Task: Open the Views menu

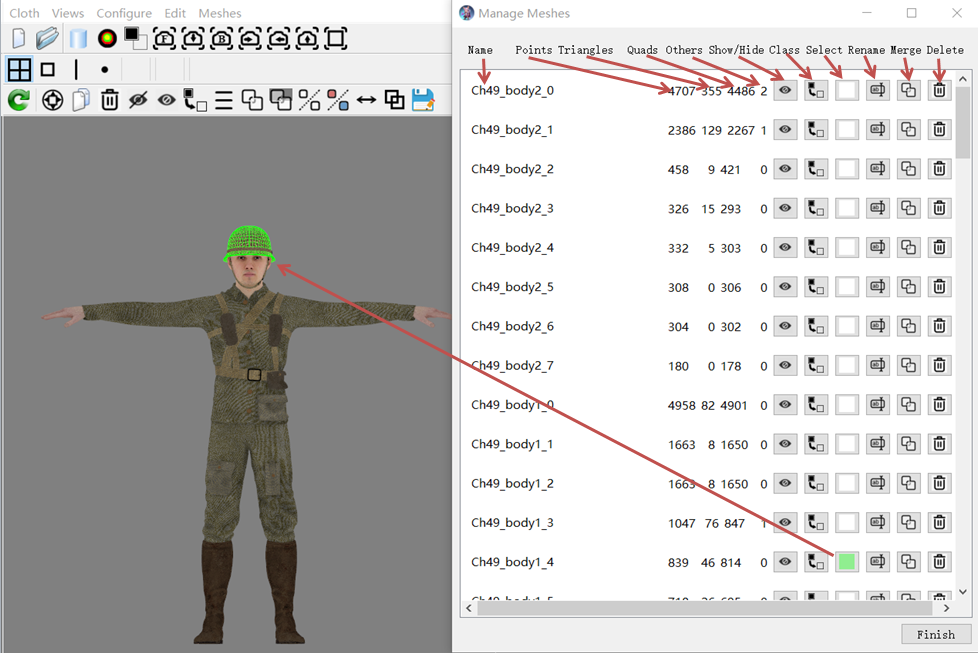Action: click(x=68, y=13)
